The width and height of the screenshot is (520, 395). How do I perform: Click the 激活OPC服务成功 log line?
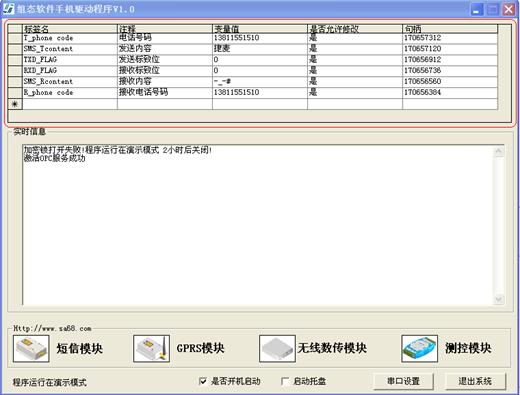click(x=54, y=158)
